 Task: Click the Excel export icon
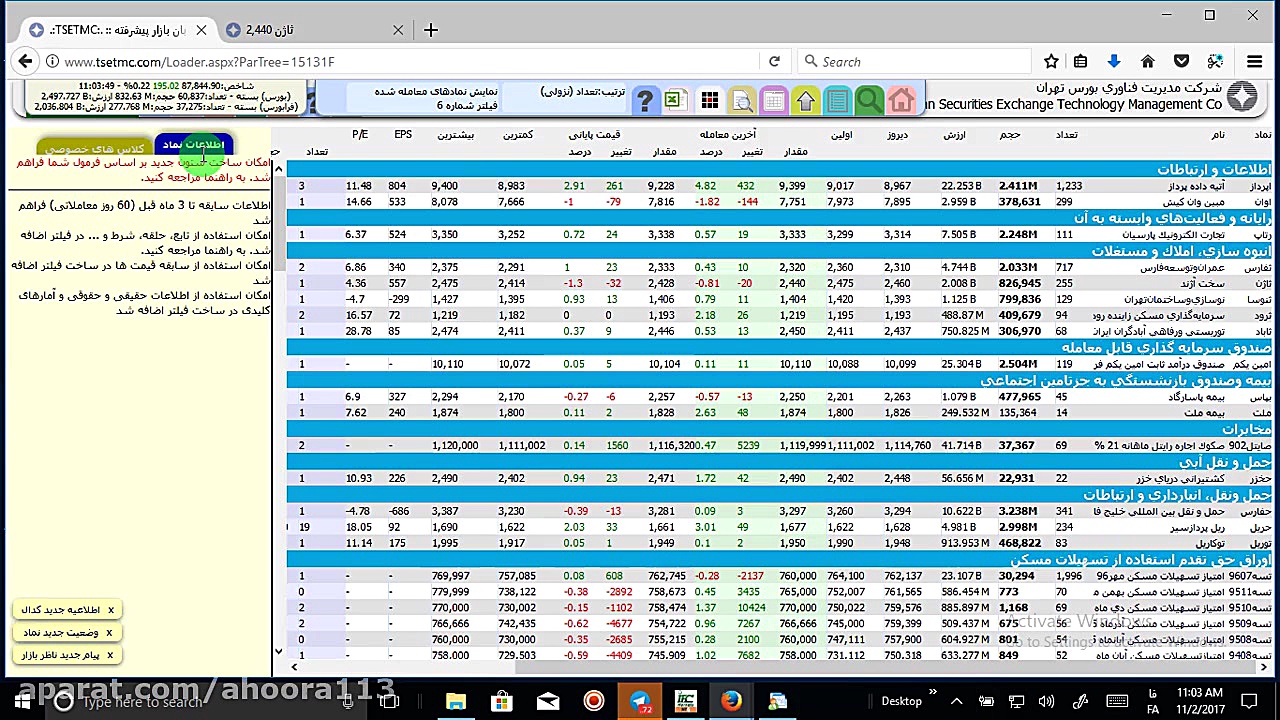[x=673, y=100]
